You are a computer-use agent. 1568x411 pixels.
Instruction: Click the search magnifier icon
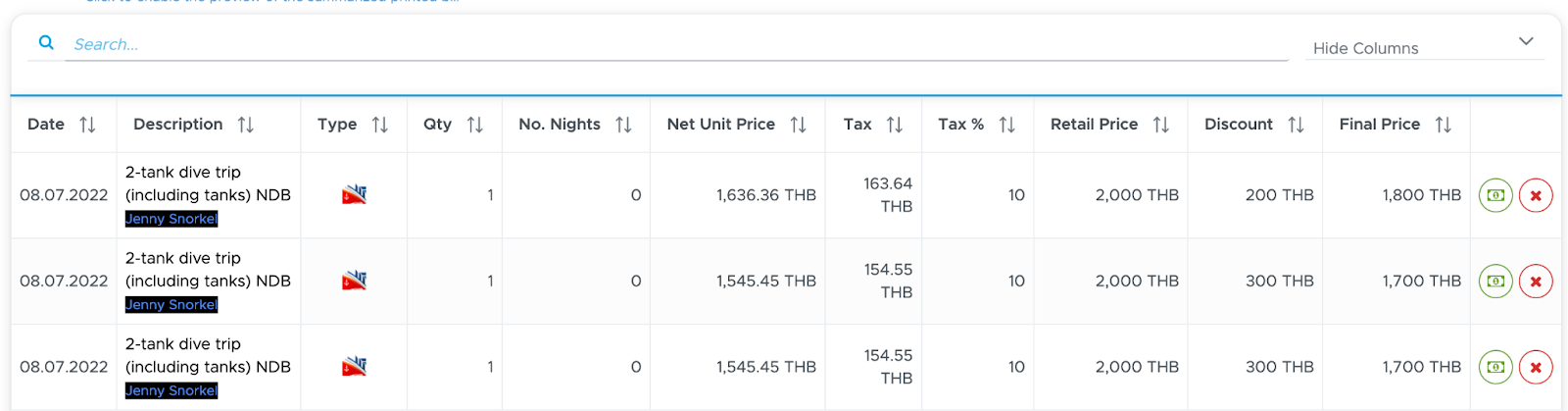coord(46,42)
